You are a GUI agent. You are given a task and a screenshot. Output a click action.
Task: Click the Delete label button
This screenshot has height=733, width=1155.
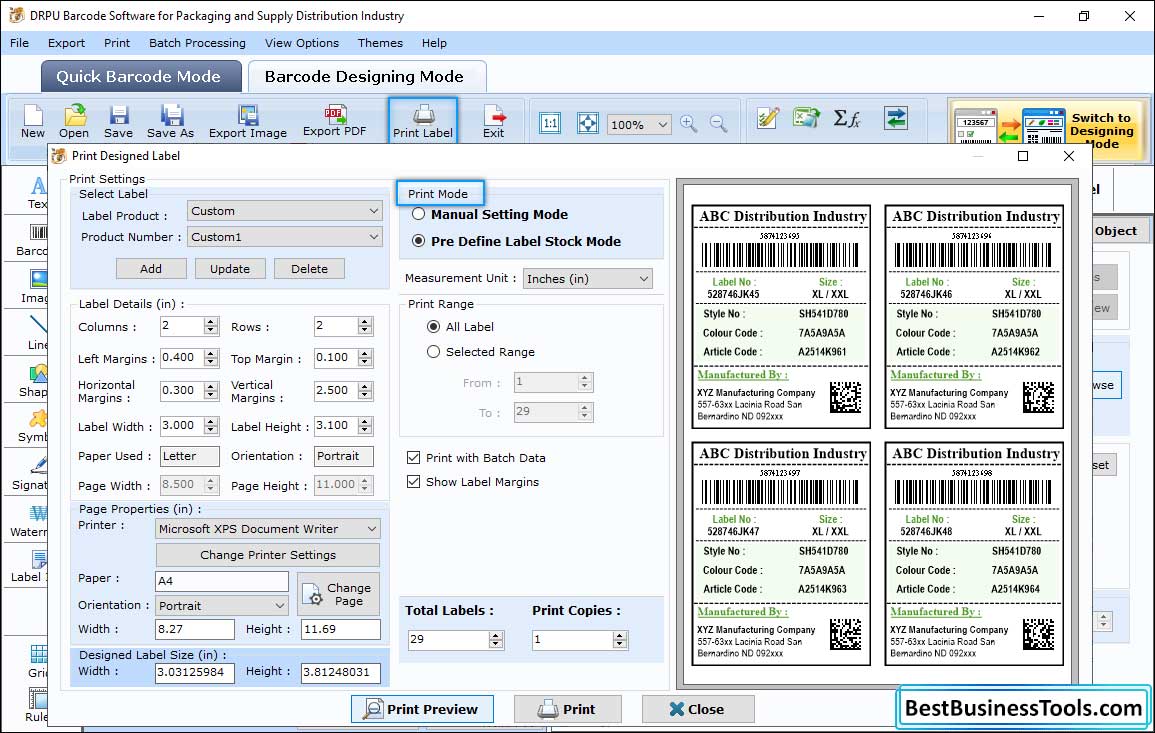[309, 269]
